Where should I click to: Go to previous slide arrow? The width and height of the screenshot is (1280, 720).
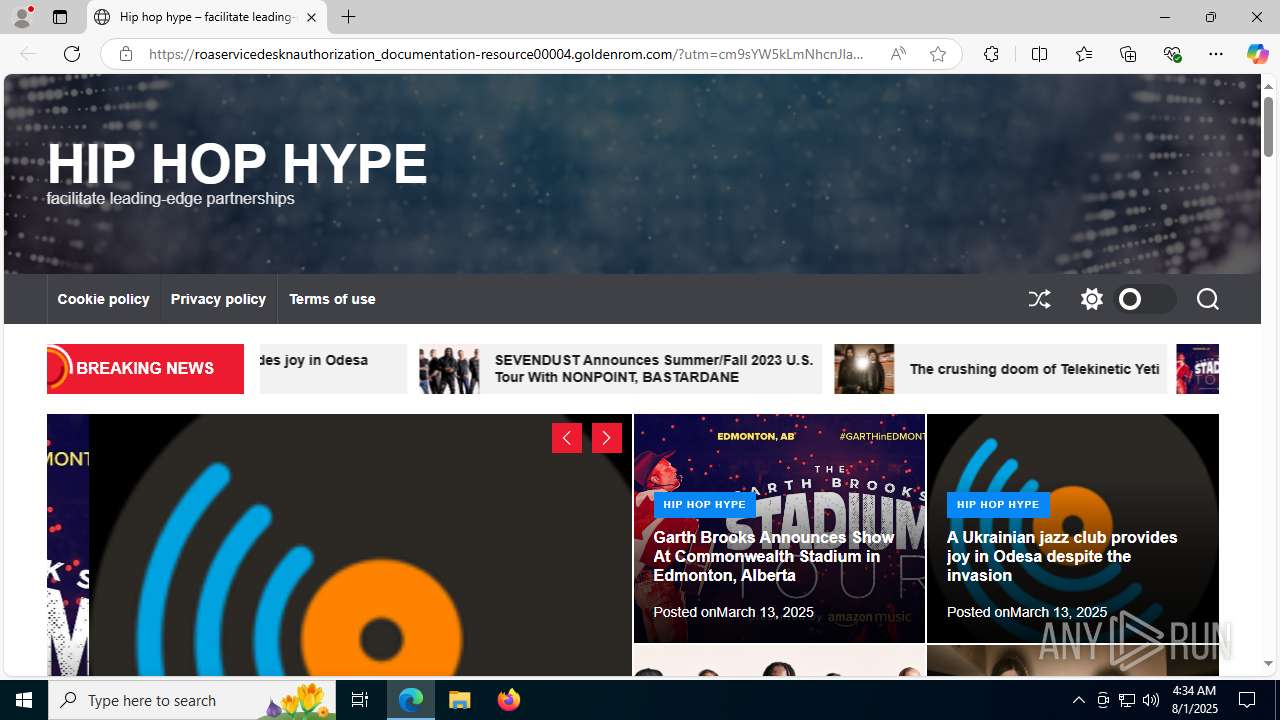567,438
